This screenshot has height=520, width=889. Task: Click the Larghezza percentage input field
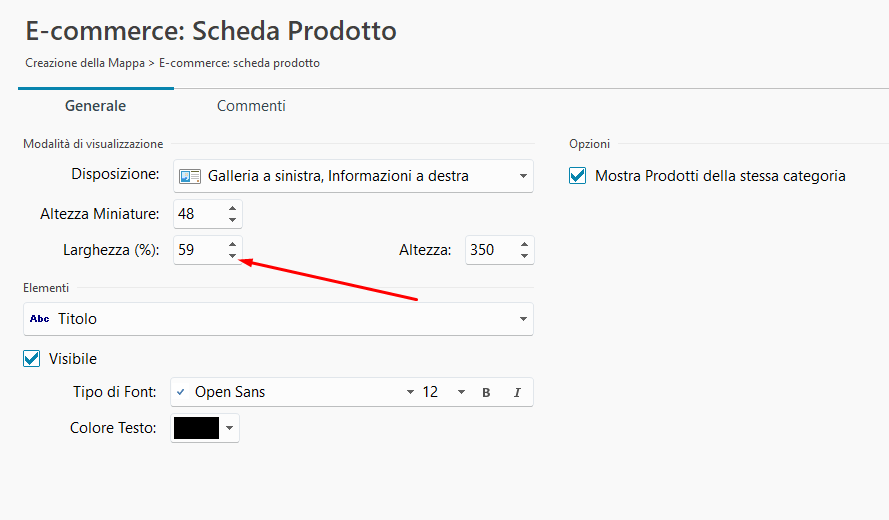click(197, 250)
